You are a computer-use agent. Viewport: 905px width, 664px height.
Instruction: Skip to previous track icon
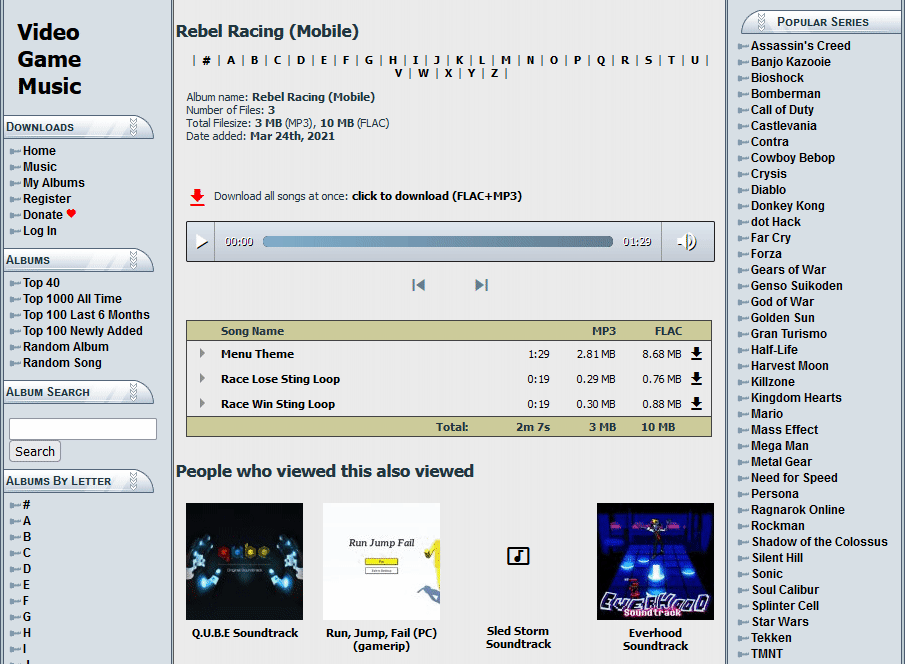[418, 285]
